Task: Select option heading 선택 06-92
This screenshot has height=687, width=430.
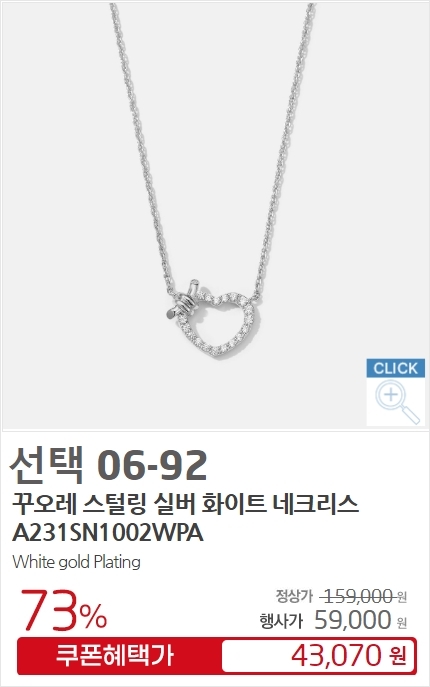Action: [x=108, y=465]
